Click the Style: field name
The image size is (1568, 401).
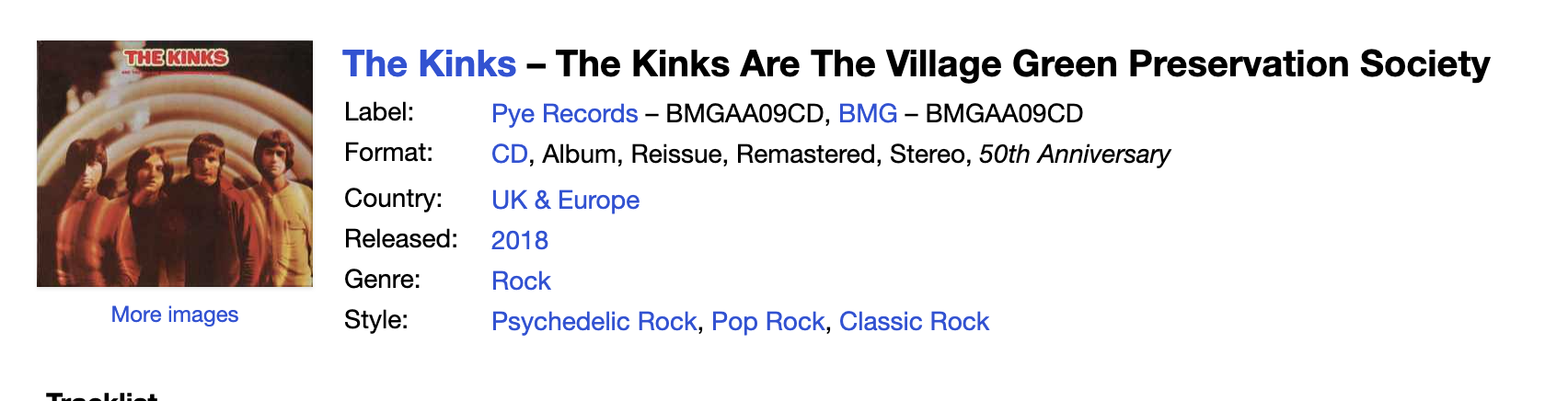(375, 320)
